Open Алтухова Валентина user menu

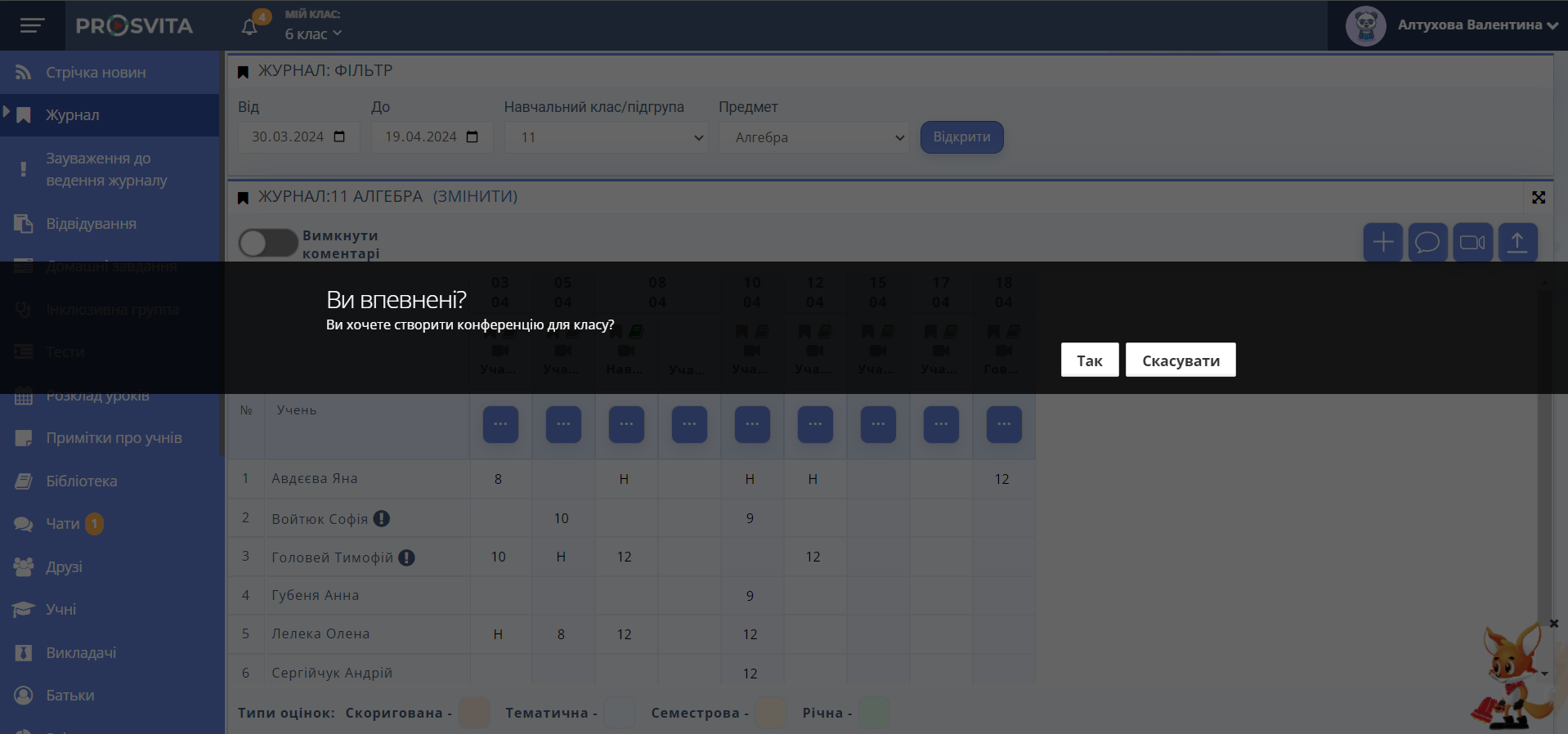coord(1469,25)
